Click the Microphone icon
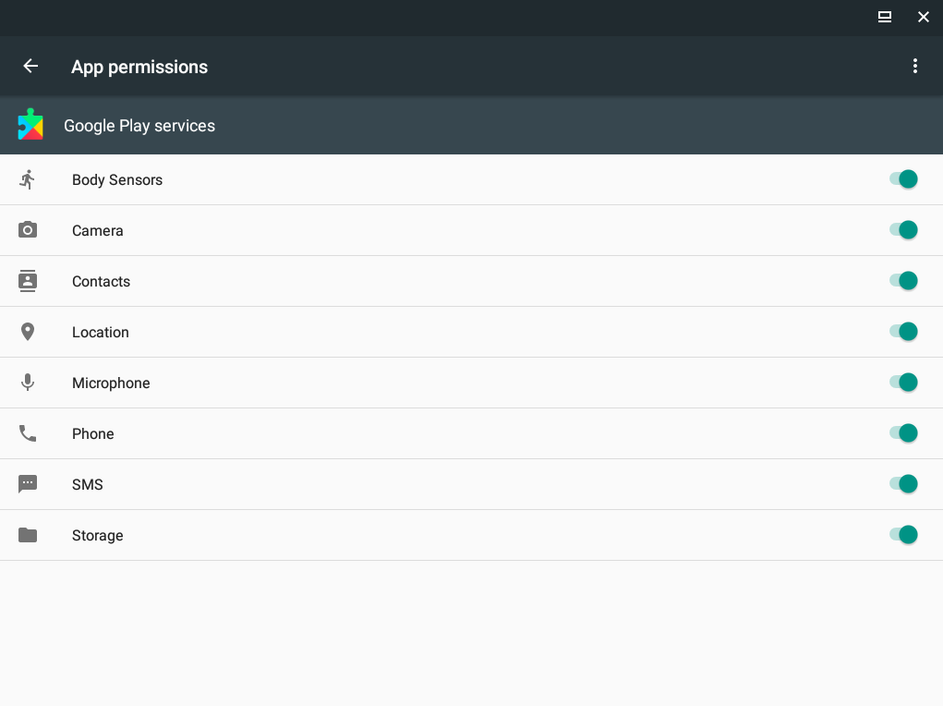The height and width of the screenshot is (706, 943). (x=28, y=383)
